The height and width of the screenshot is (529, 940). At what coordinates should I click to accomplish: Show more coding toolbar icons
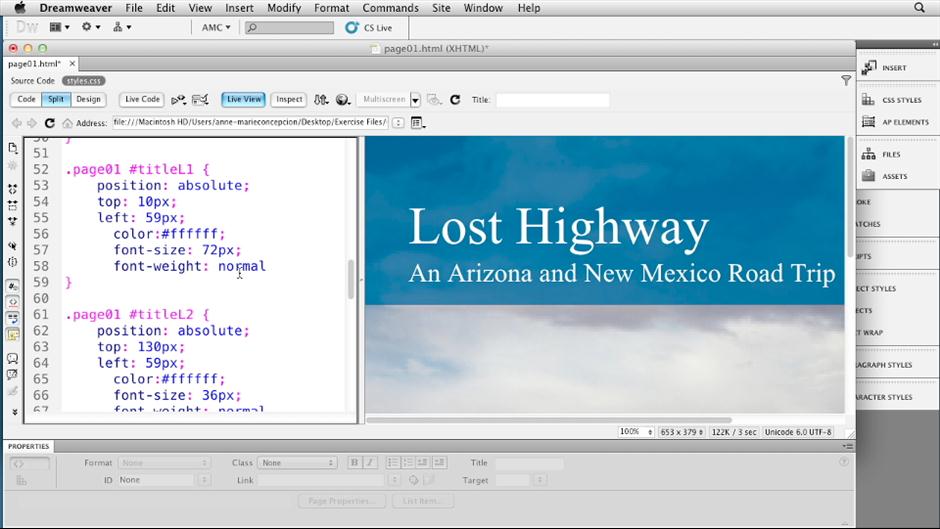click(x=14, y=412)
